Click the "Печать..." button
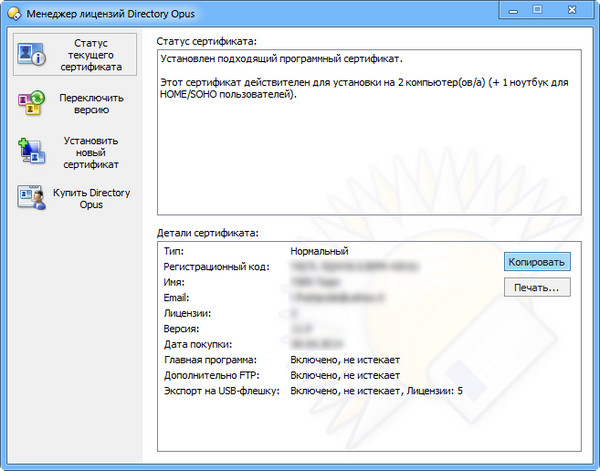Screen dimensions: 600x471 click(x=537, y=287)
